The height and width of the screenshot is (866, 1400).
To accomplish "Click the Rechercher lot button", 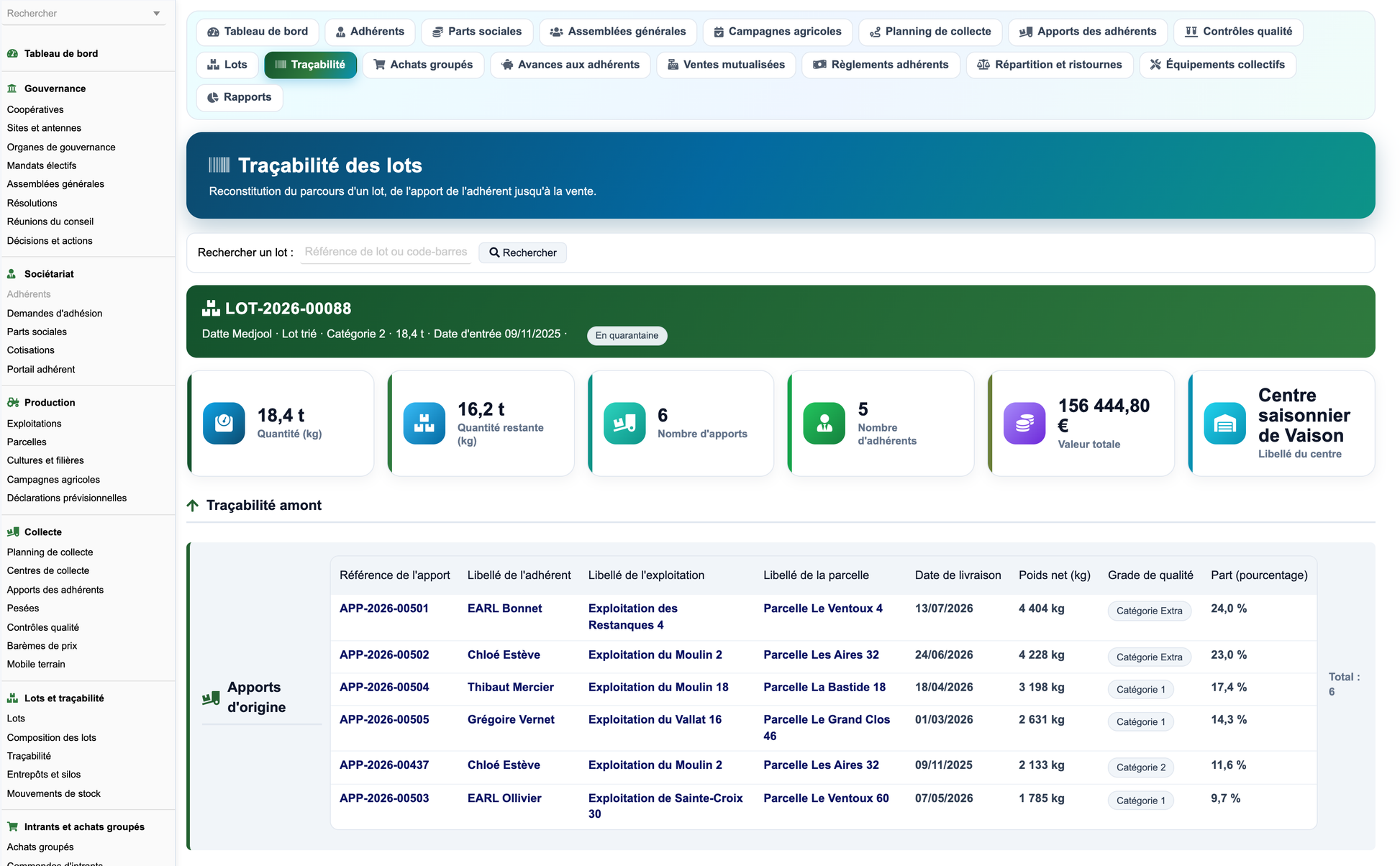I will click(x=523, y=252).
